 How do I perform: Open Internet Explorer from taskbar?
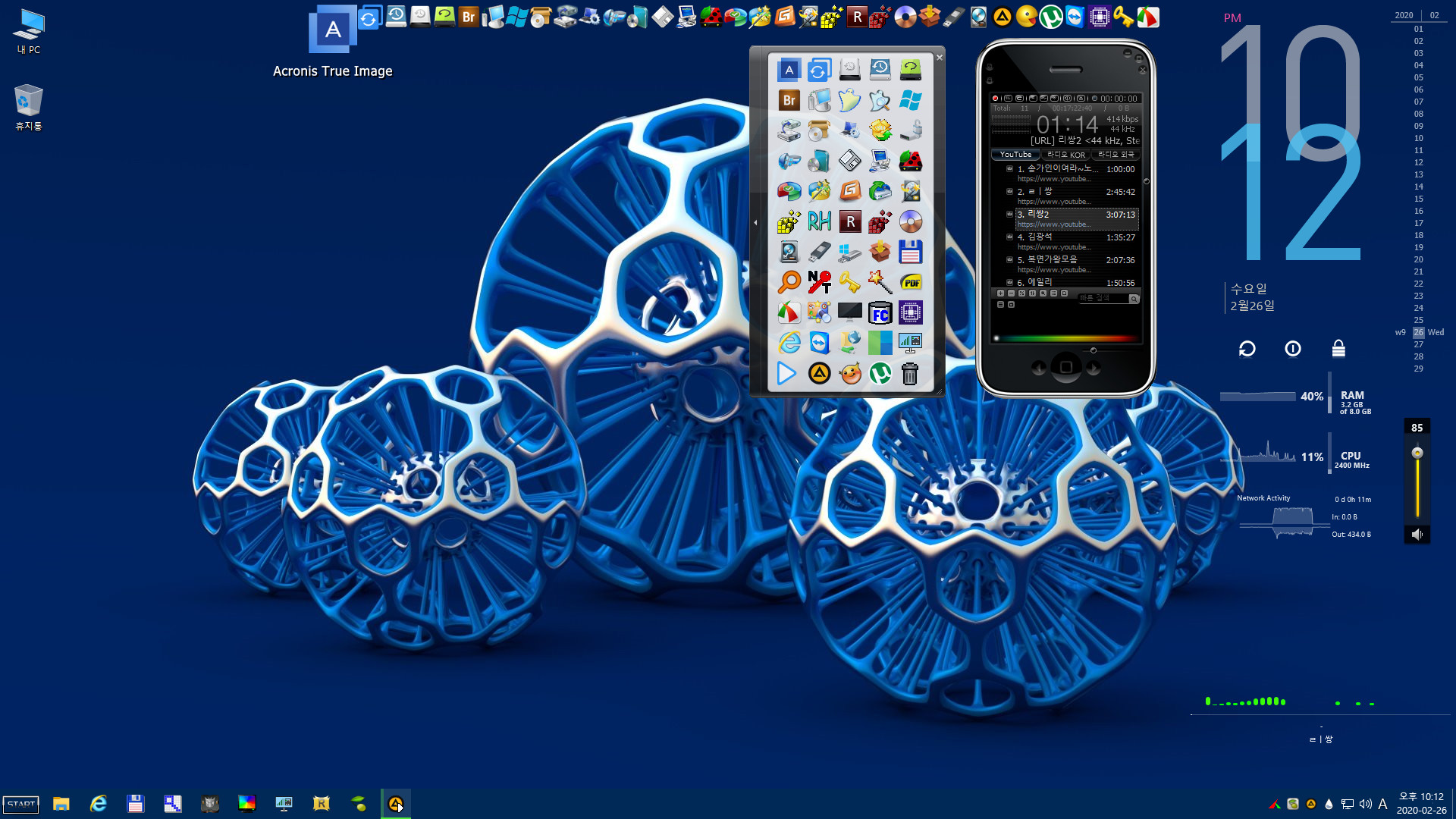98,804
